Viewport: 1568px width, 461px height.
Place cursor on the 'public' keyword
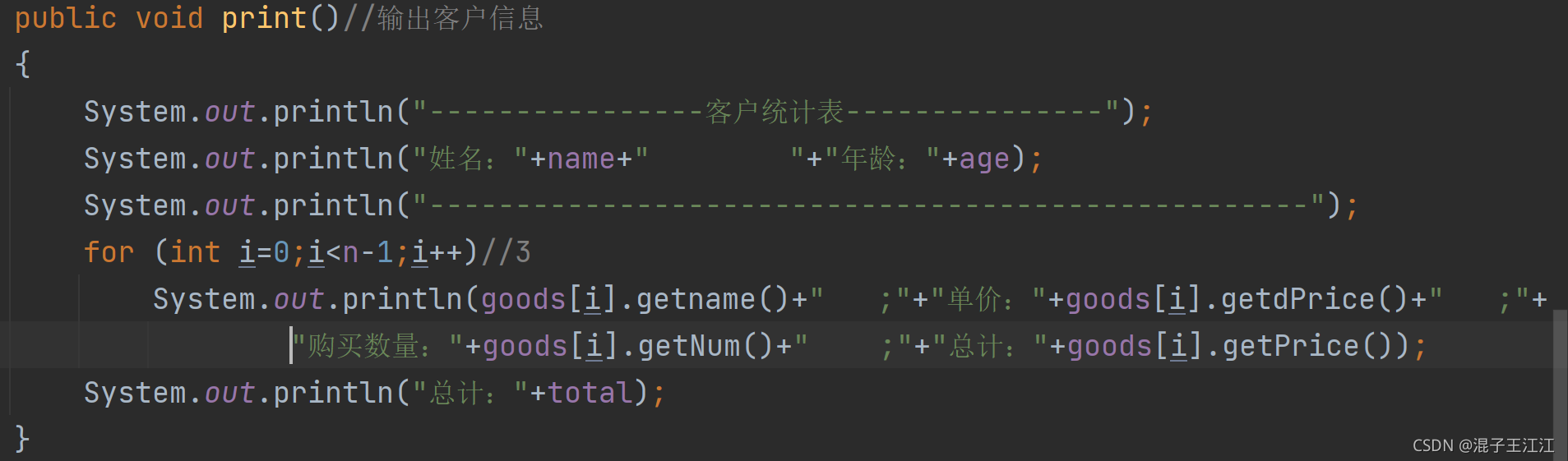click(x=66, y=18)
